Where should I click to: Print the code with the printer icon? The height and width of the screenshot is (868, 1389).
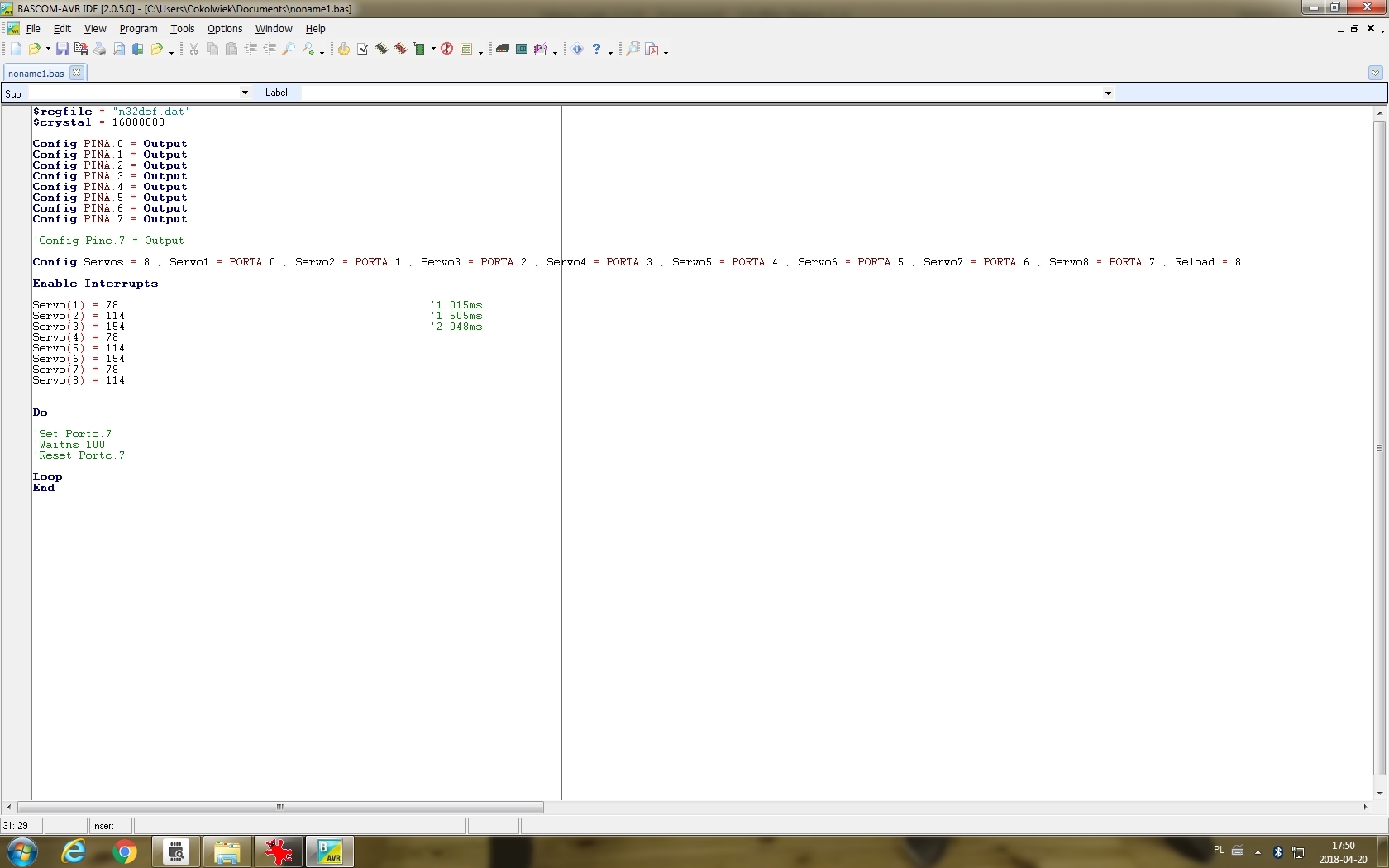coord(100,50)
